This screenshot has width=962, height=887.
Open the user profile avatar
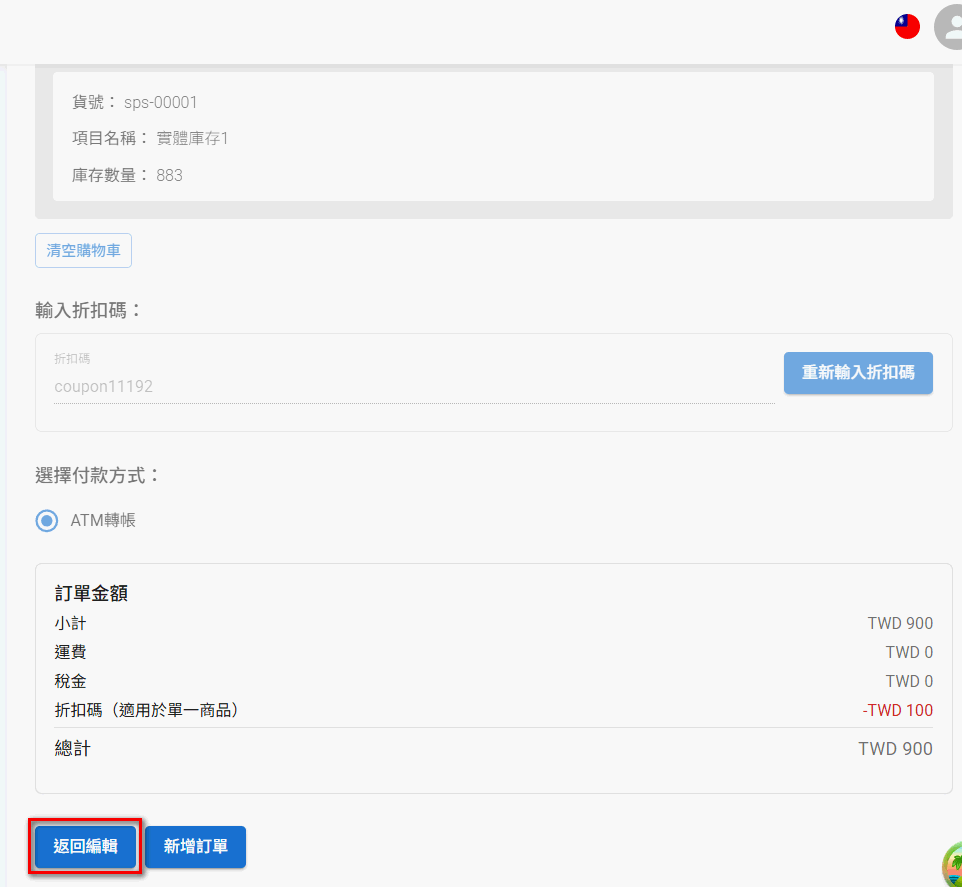949,27
